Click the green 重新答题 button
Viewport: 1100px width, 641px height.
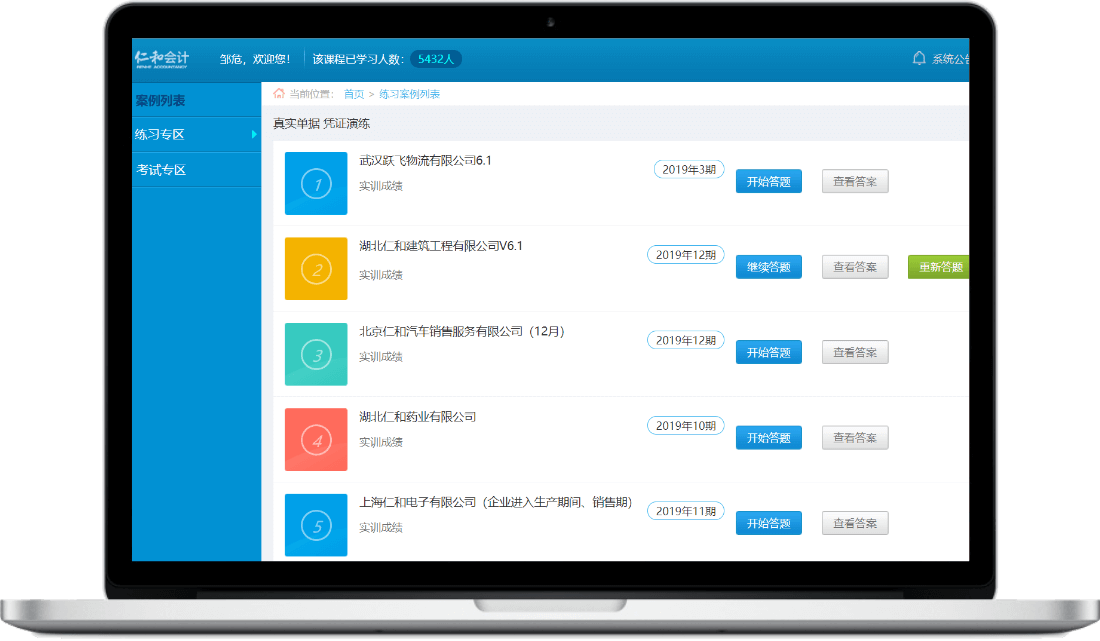939,267
